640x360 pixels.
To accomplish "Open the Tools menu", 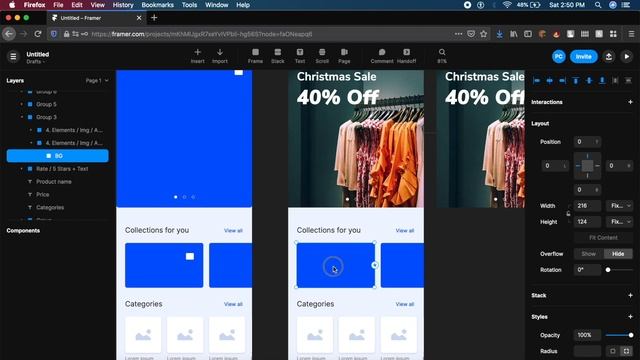I will pos(189,5).
